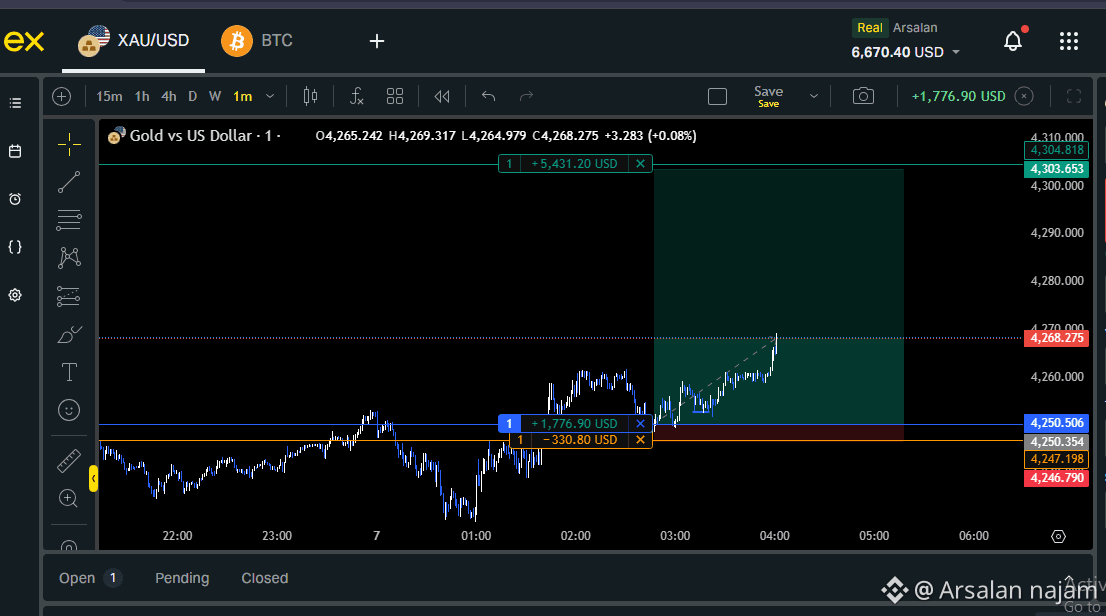Open the emoji and icons tool
The width and height of the screenshot is (1106, 616).
click(x=69, y=410)
